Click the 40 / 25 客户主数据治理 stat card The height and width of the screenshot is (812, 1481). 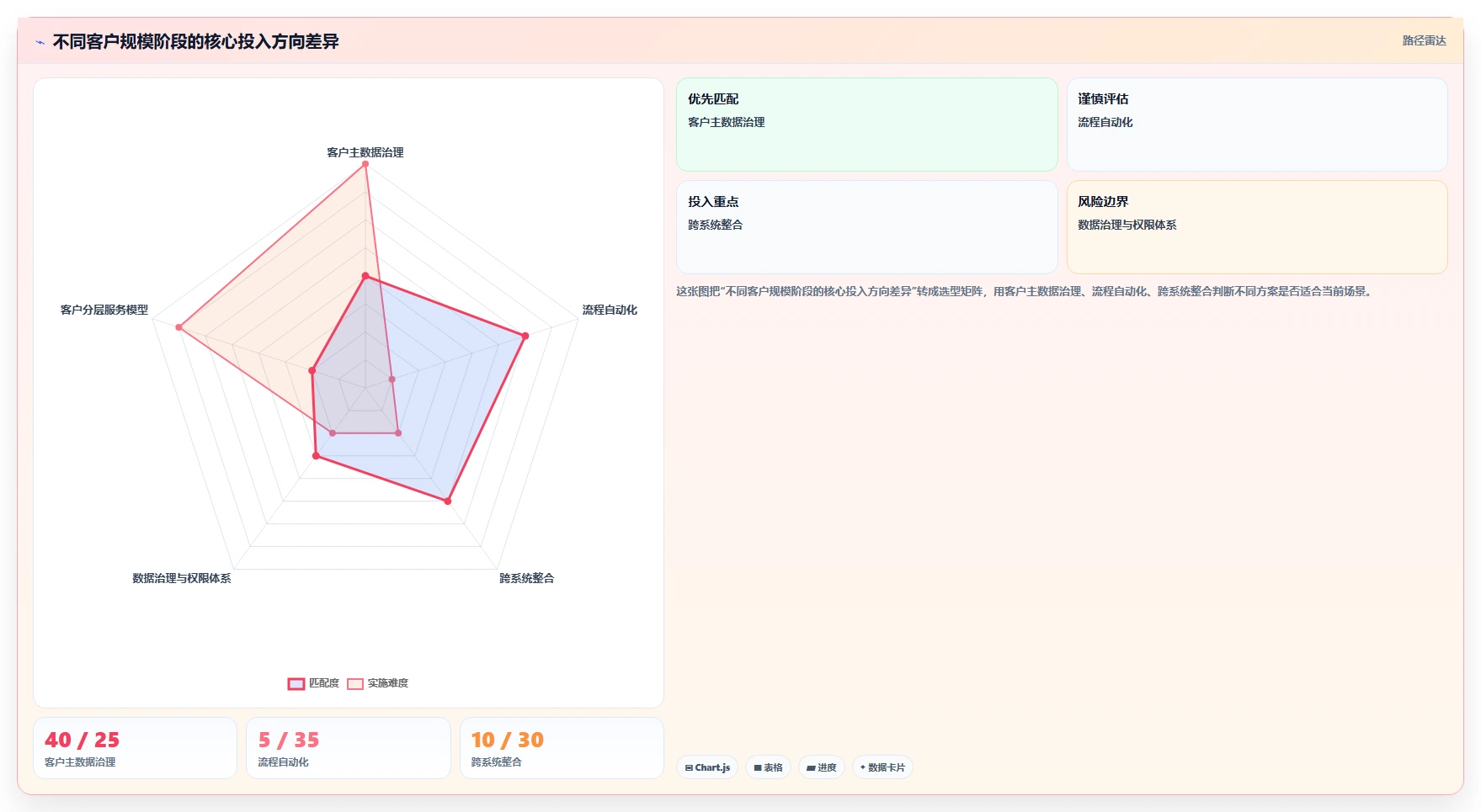pyautogui.click(x=135, y=748)
